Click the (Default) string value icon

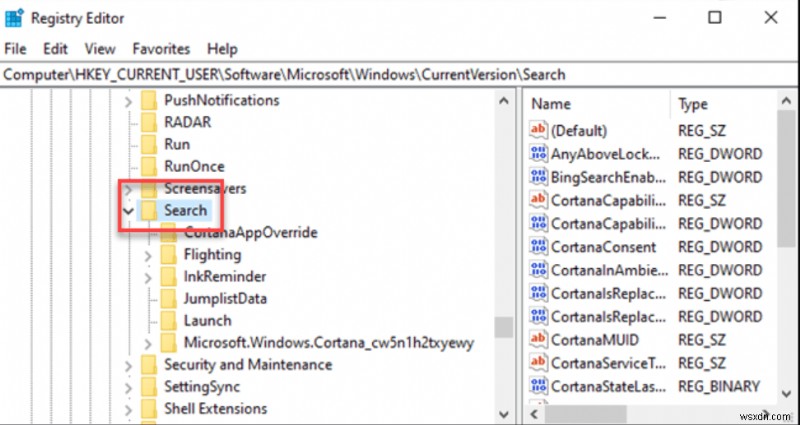tap(538, 130)
